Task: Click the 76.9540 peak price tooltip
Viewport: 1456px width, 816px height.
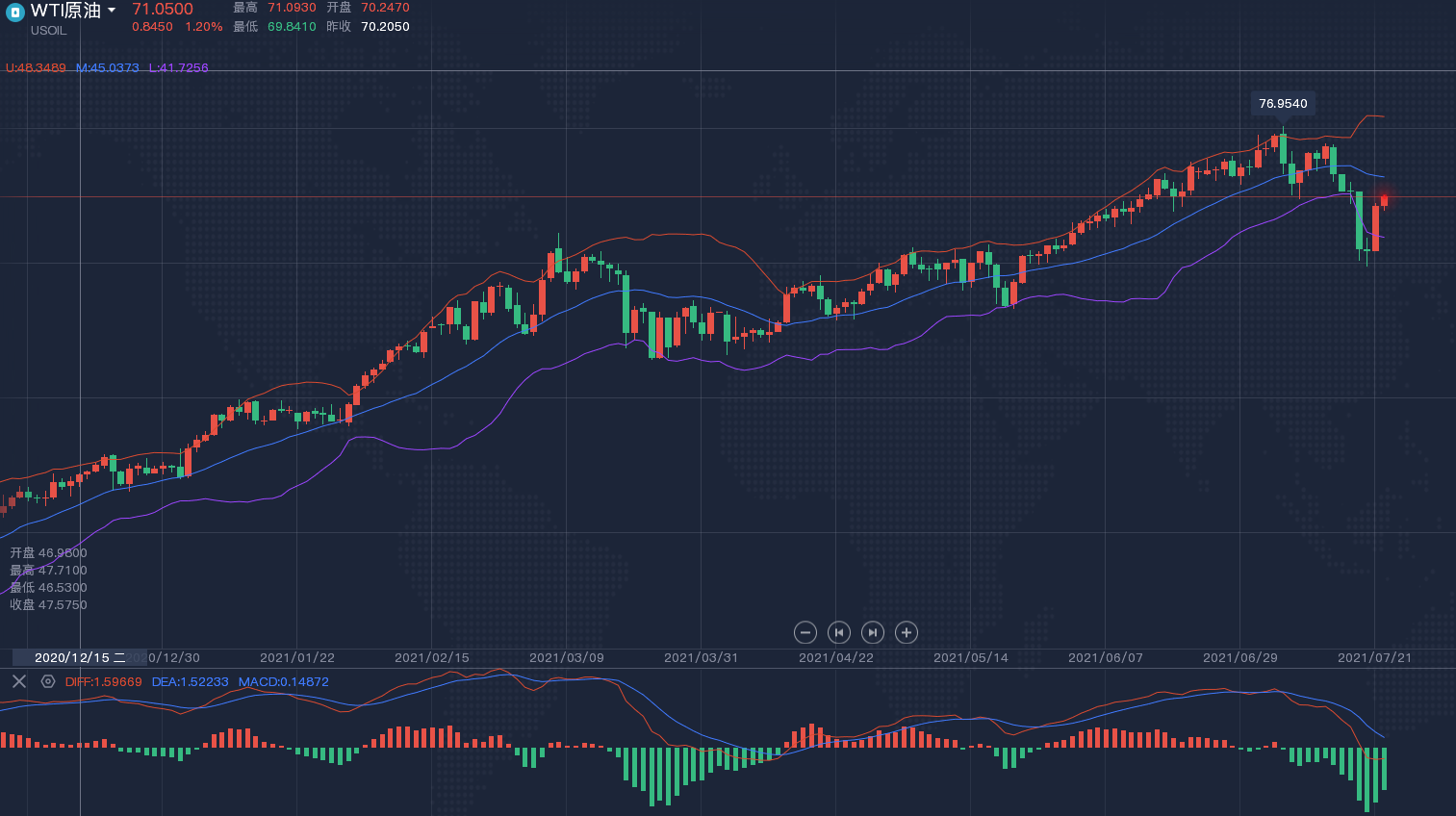Action: tap(1283, 103)
